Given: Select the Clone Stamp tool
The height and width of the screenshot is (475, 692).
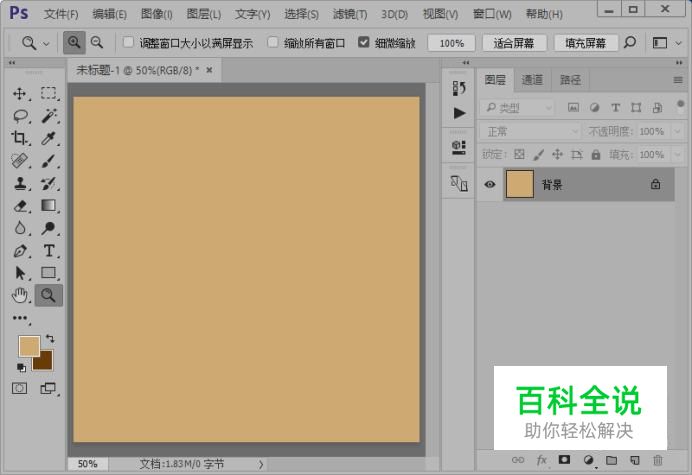Looking at the screenshot, I should (x=20, y=183).
